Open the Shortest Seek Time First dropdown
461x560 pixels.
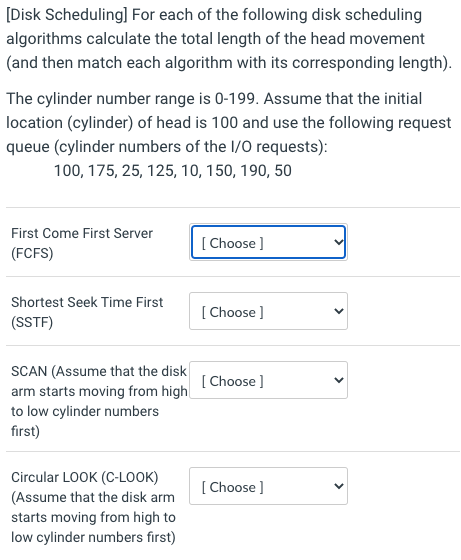(268, 311)
